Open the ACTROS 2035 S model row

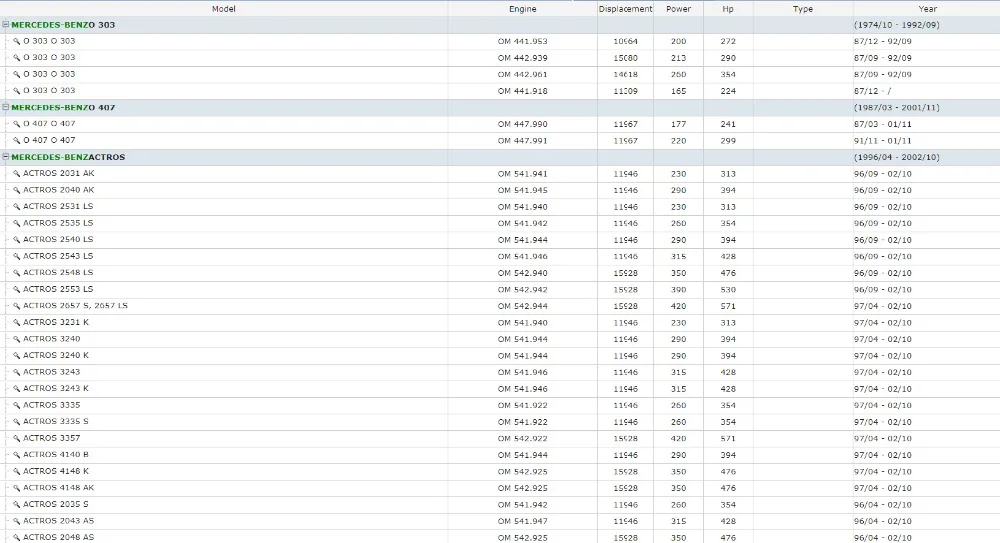56,504
